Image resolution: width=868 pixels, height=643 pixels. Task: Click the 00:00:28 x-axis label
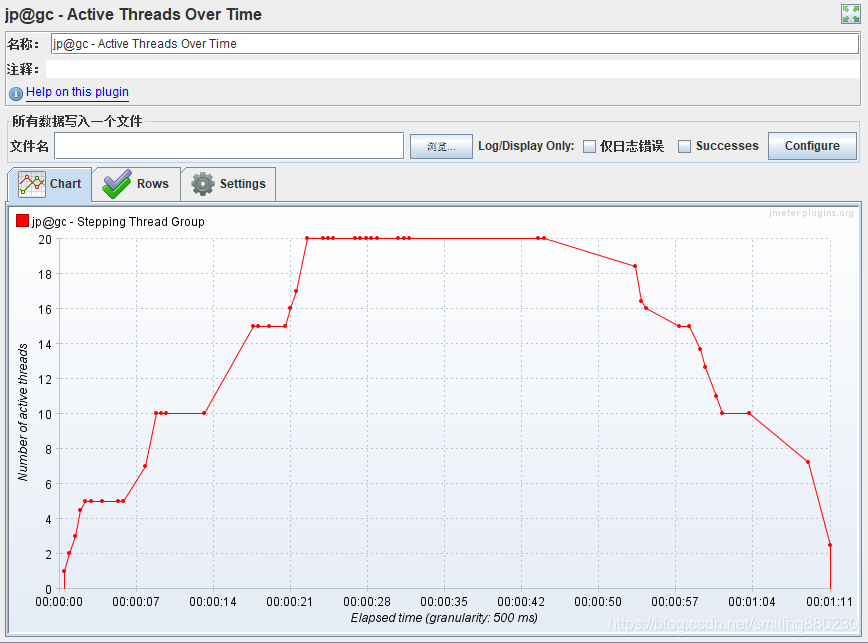tap(367, 601)
